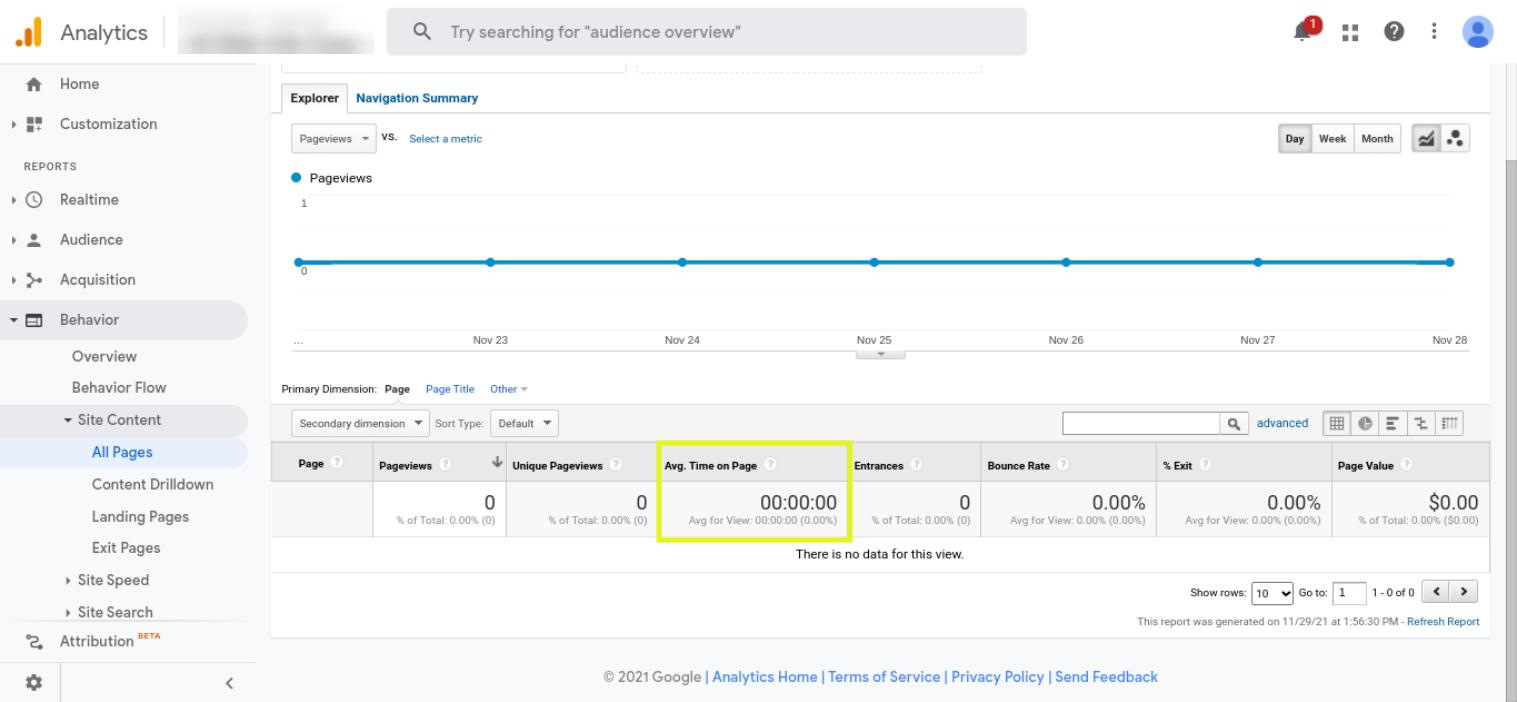The height and width of the screenshot is (702, 1517).
Task: Open the Google apps grid icon
Action: coord(1350,32)
